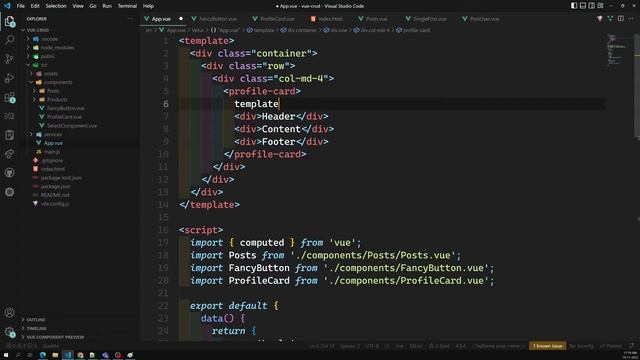Expand the Vue Component Preview section
This screenshot has width=640, height=360.
click(x=55, y=337)
